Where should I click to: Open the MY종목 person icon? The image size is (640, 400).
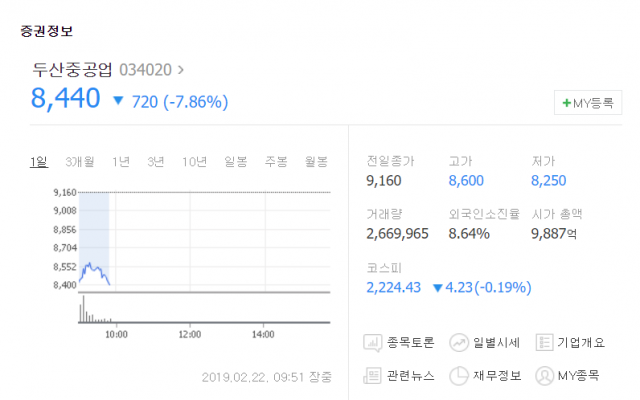(544, 376)
